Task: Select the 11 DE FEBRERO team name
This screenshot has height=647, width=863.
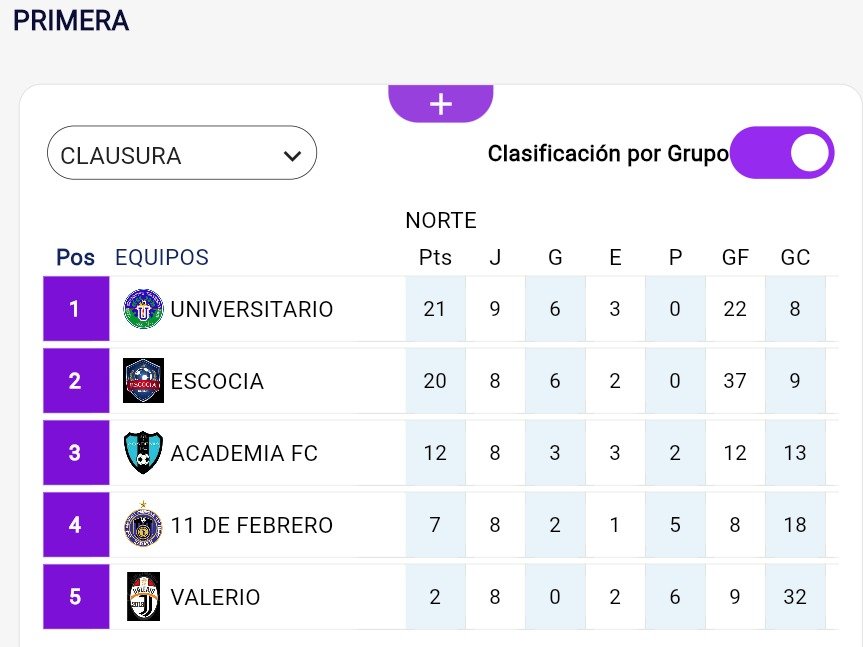Action: (x=251, y=525)
